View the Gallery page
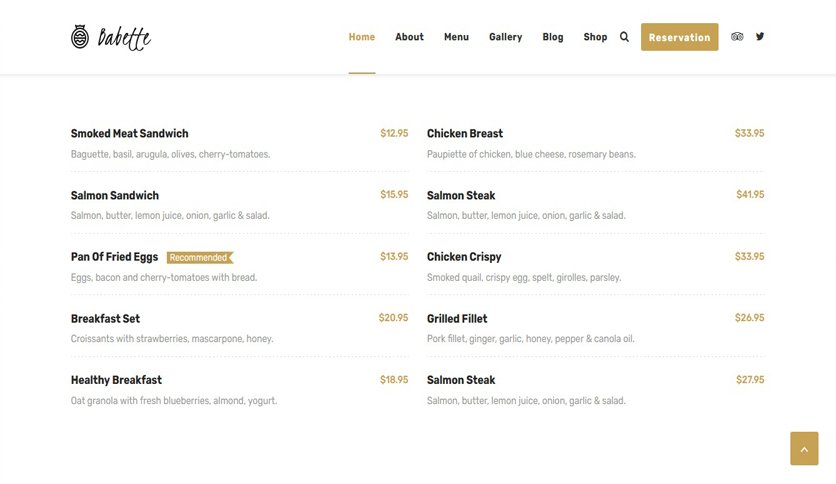This screenshot has height=484, width=836. pos(505,37)
